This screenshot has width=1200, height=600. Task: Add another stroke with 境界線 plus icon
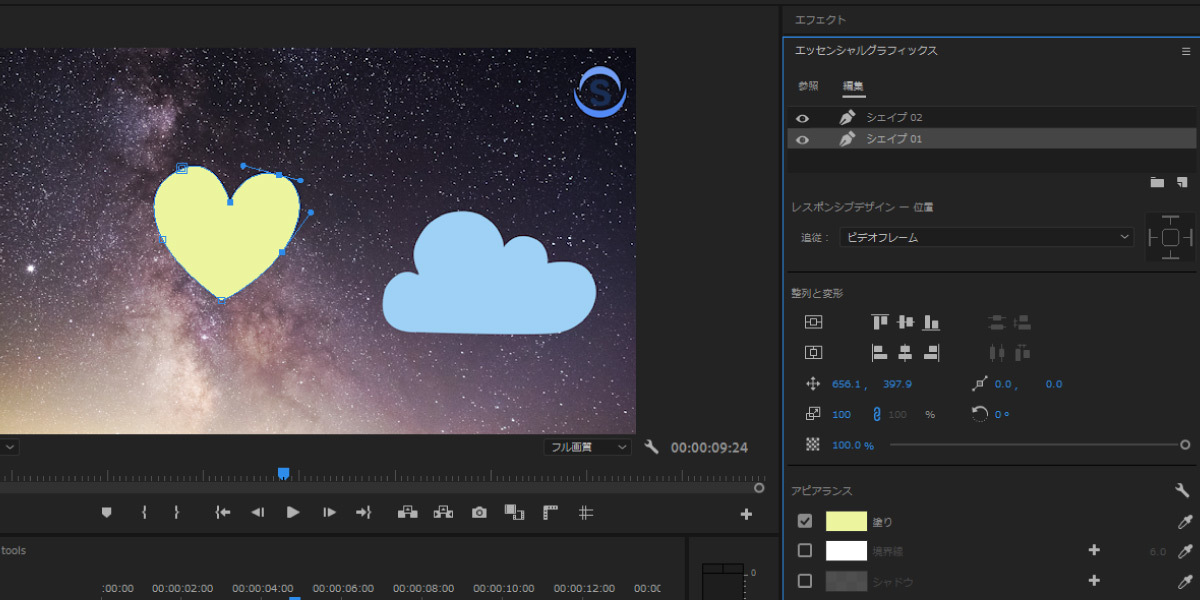(x=1094, y=550)
